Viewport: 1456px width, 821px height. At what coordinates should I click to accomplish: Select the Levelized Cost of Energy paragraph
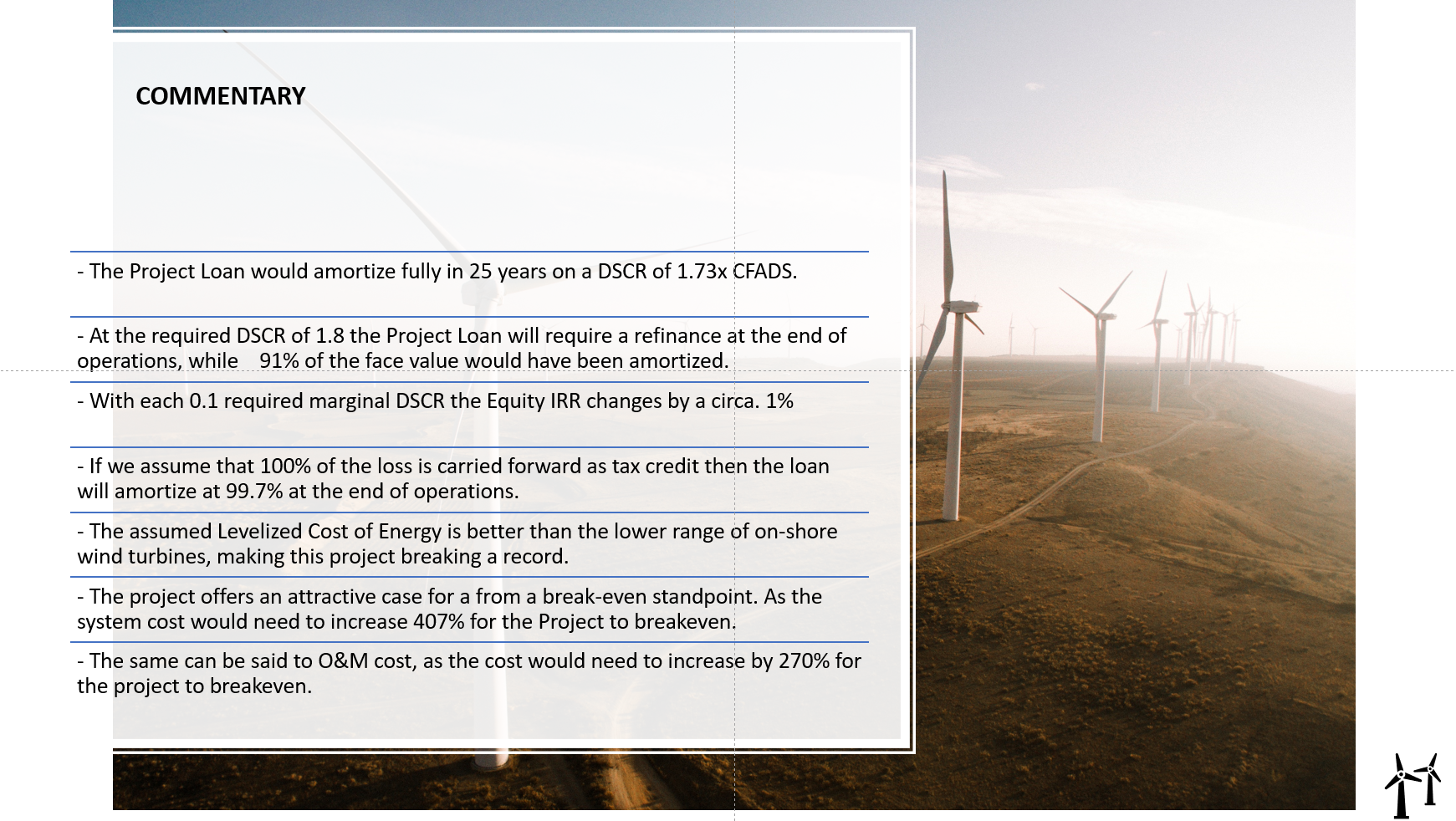coord(457,543)
